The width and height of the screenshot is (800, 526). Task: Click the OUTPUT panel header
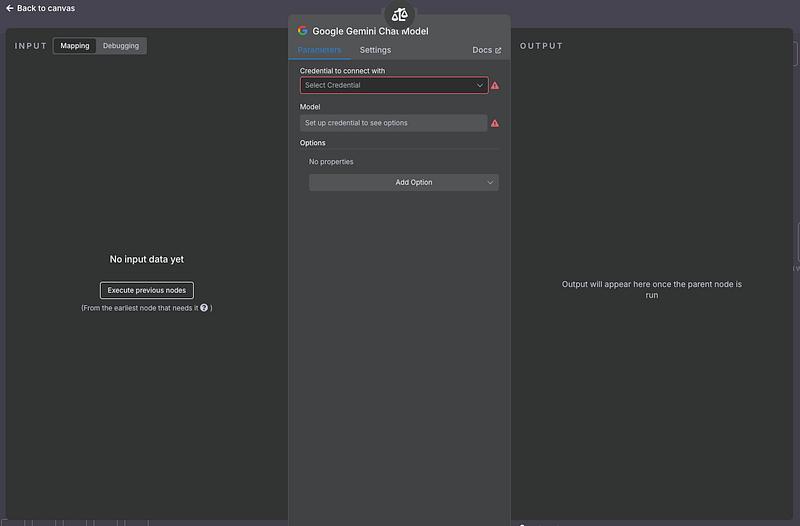point(541,46)
